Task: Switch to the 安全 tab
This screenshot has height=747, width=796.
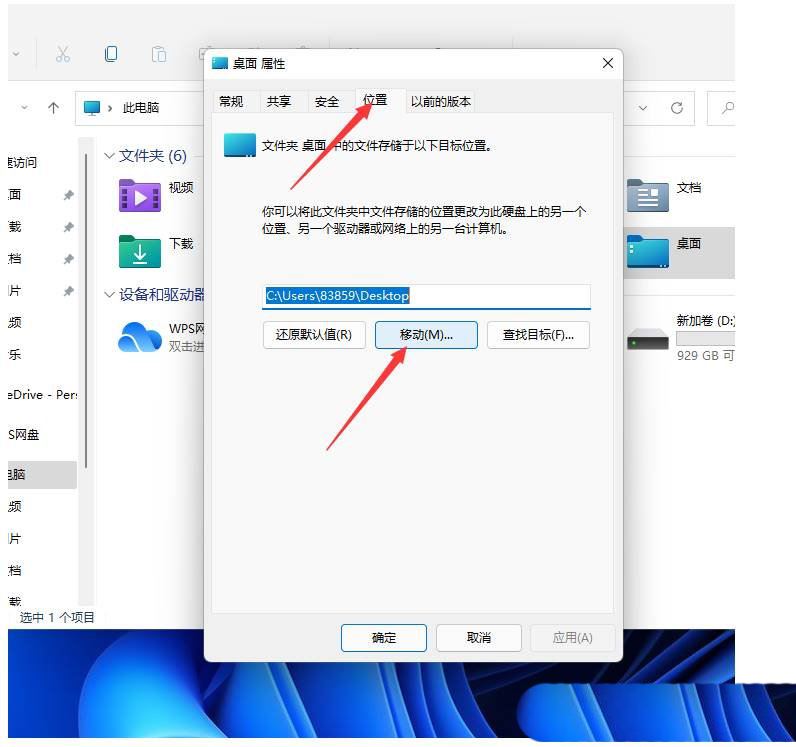Action: 326,102
